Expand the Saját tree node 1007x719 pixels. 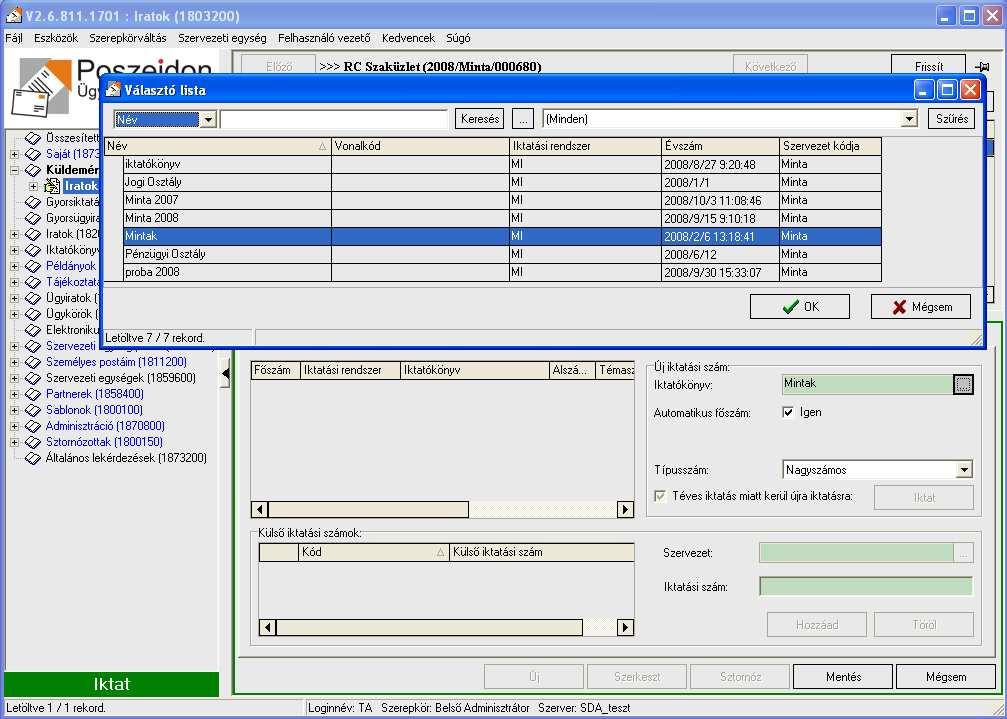[15, 154]
